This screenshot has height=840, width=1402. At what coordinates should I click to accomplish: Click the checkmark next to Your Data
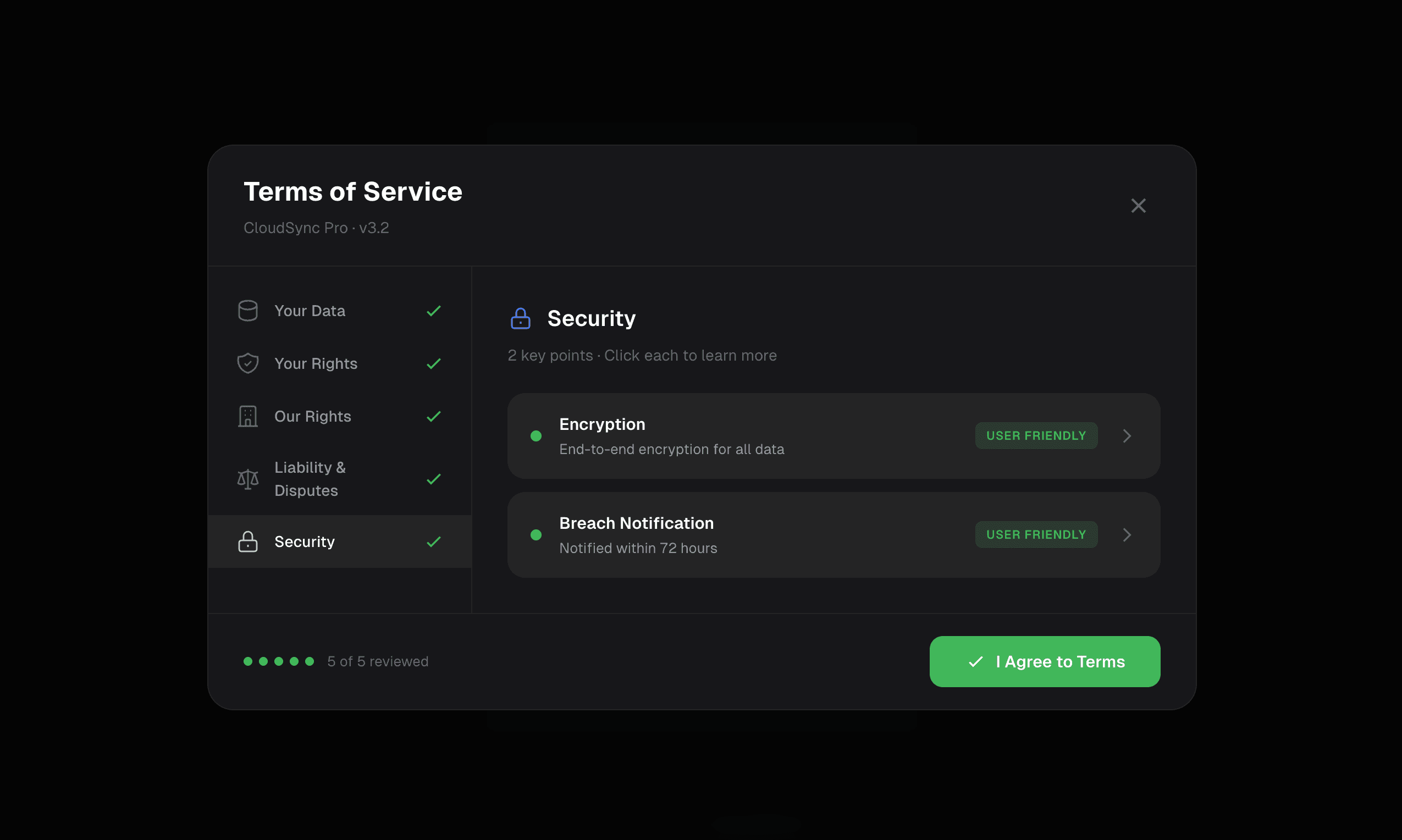434,311
